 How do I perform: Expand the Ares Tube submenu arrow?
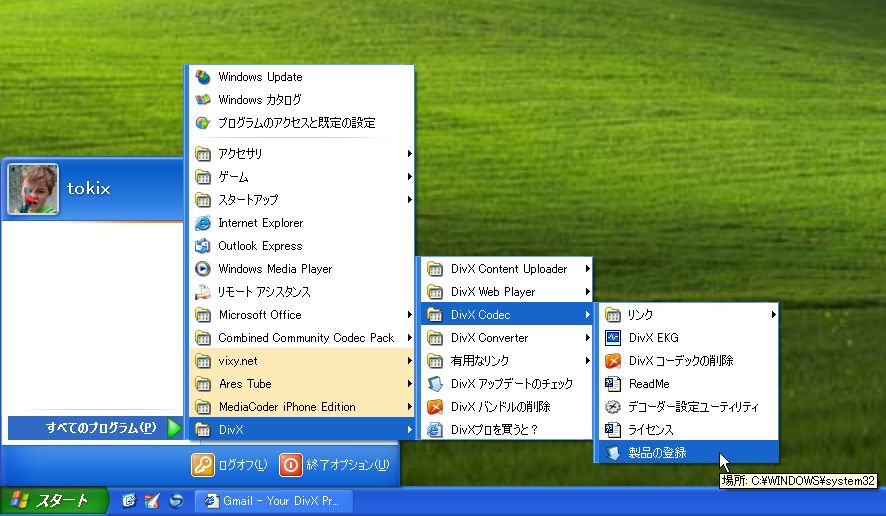coord(409,384)
